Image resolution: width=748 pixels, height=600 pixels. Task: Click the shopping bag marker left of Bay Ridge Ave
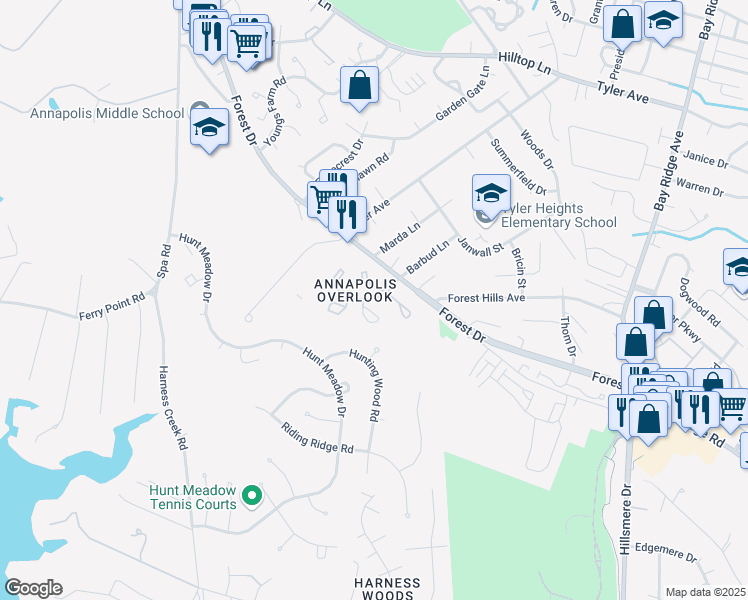tap(635, 343)
